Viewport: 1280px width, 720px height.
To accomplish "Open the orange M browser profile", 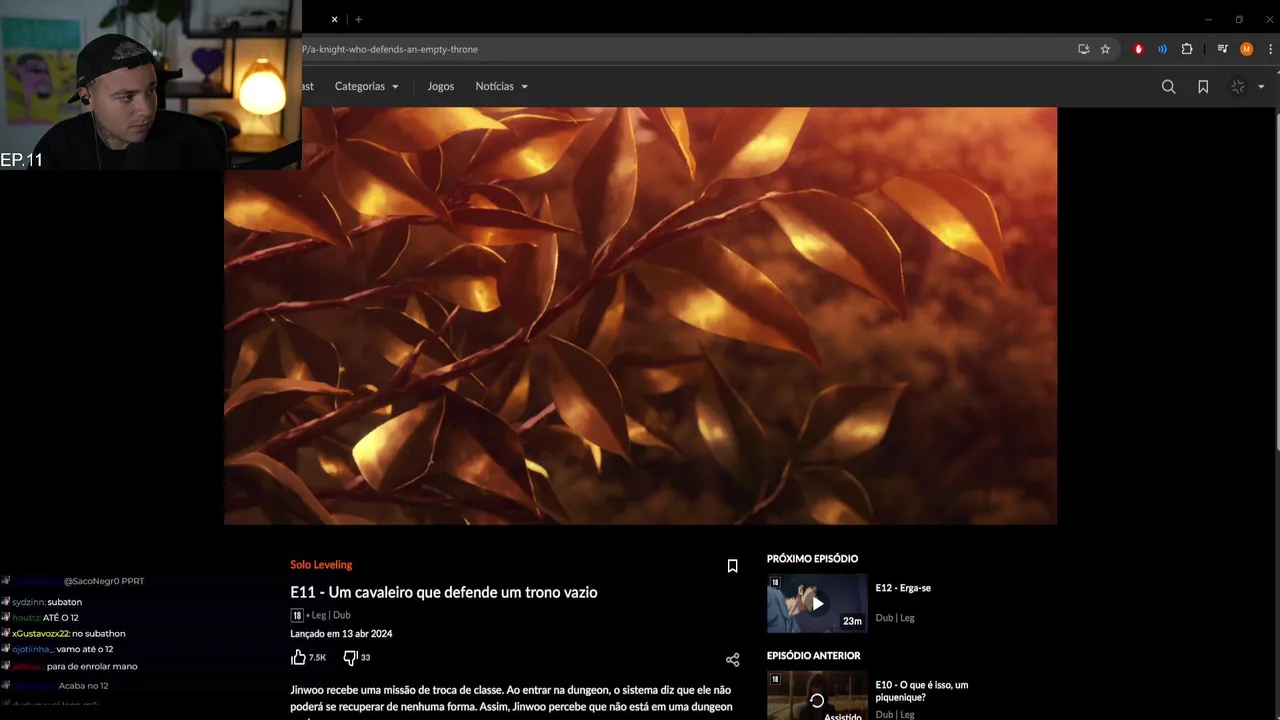I will [1246, 49].
